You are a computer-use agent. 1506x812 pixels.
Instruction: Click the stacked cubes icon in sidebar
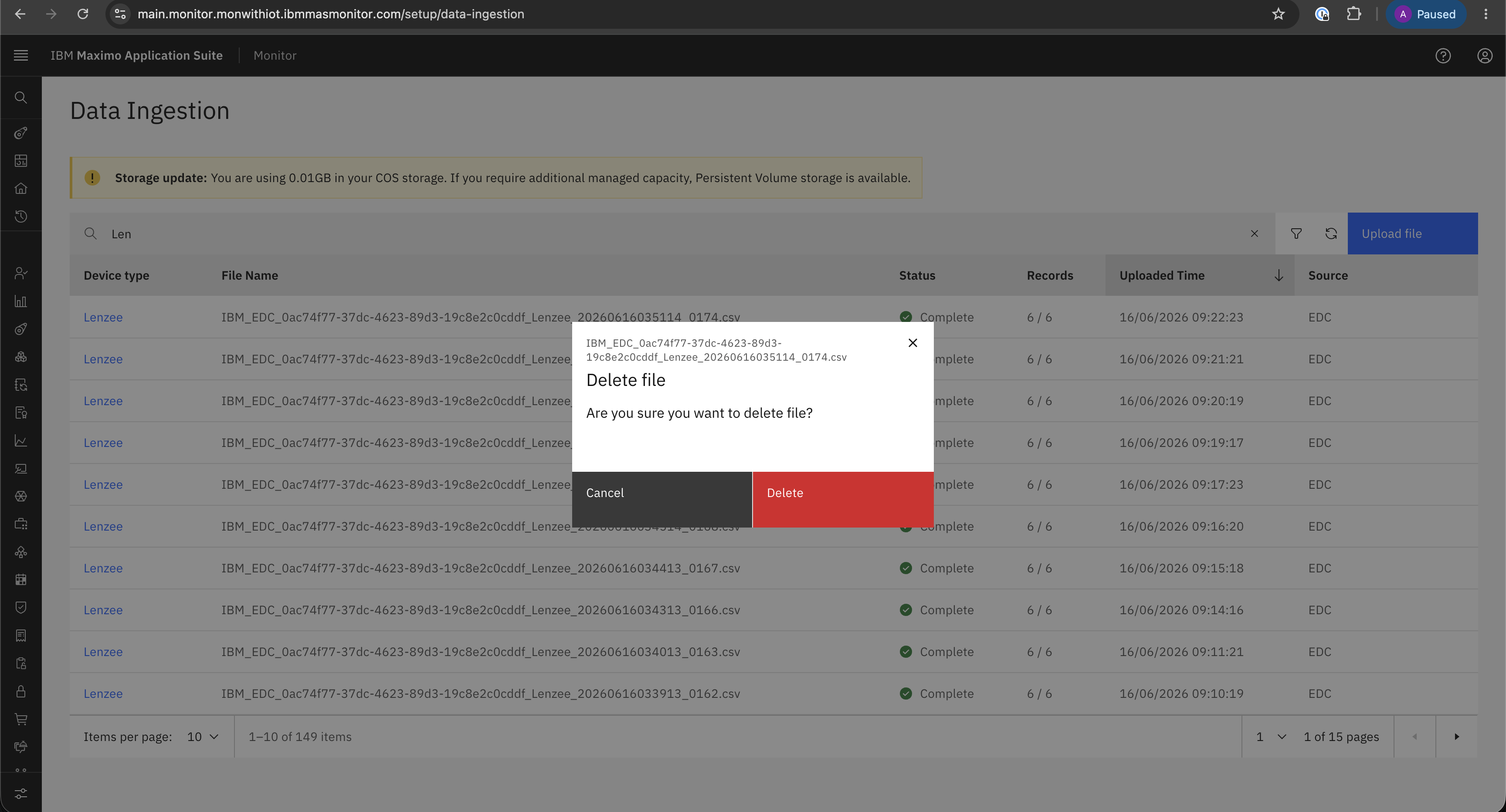pos(21,357)
